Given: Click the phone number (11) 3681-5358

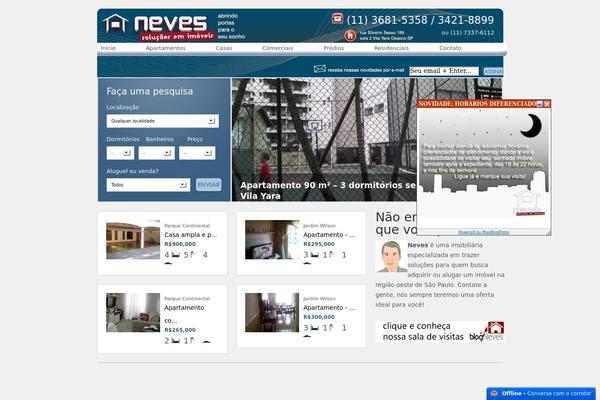Looking at the screenshot, I should [387, 20].
